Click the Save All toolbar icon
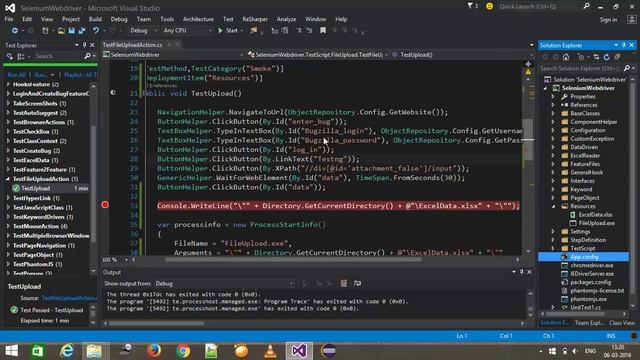The height and width of the screenshot is (360, 640). [x=82, y=31]
